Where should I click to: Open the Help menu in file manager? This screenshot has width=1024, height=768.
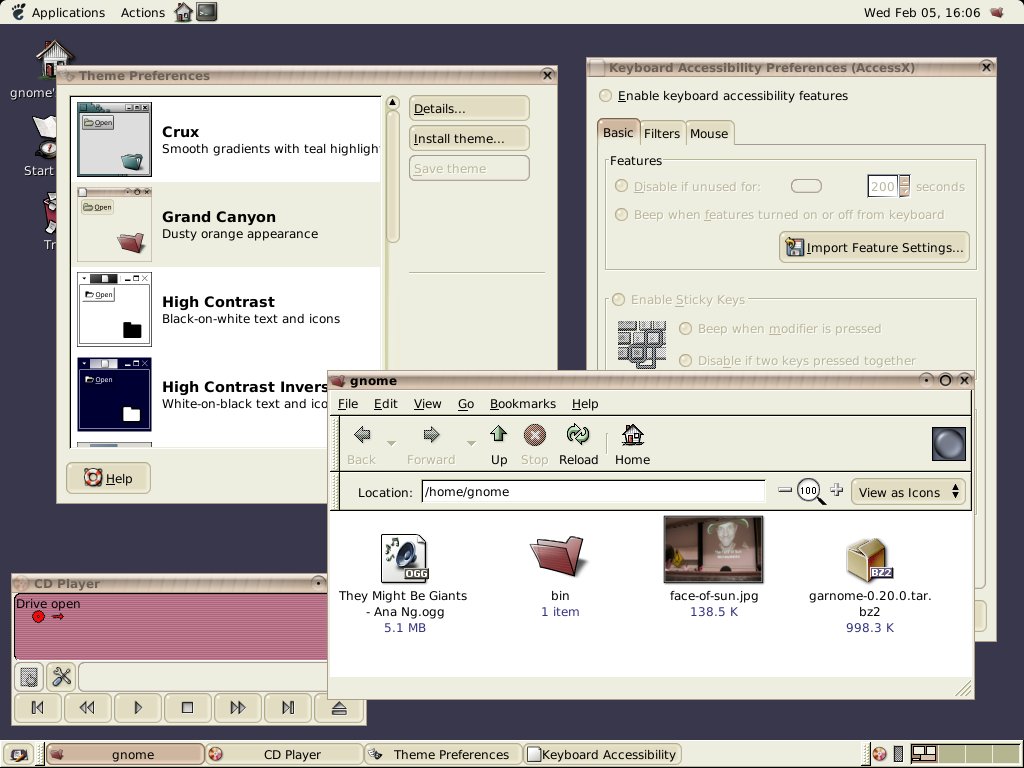pyautogui.click(x=584, y=404)
